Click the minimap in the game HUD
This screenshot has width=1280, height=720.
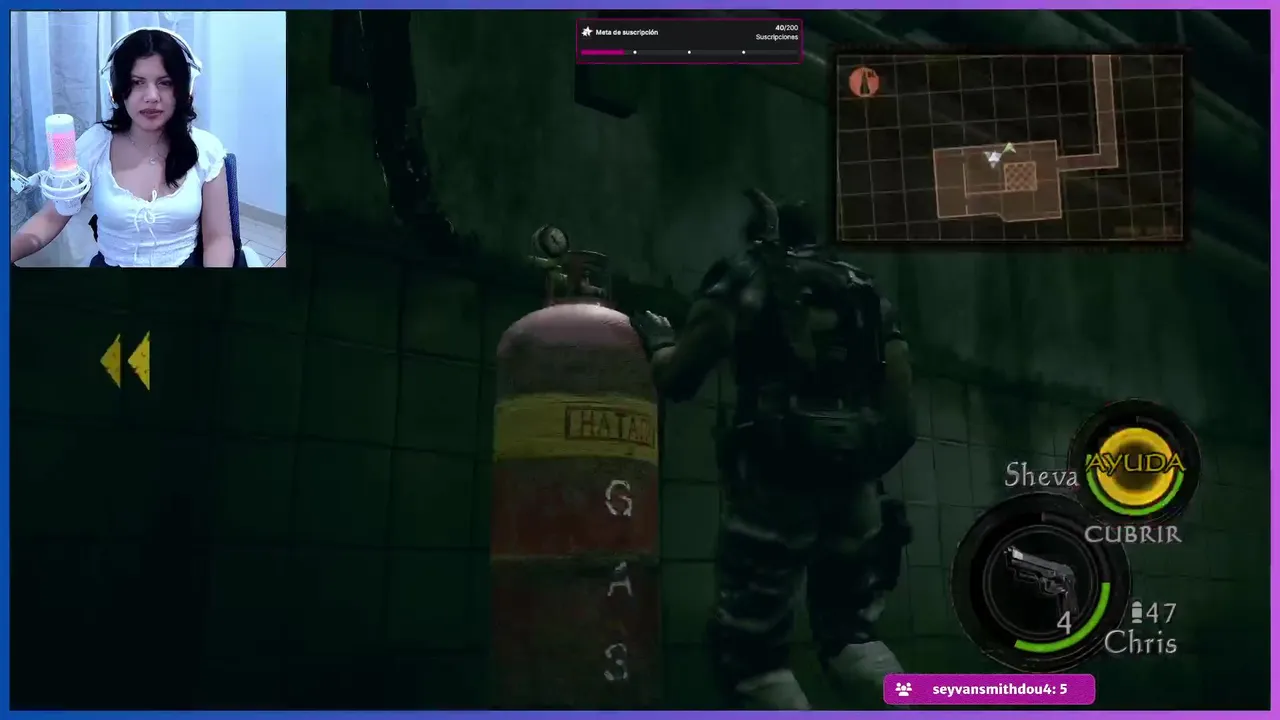tap(1010, 148)
